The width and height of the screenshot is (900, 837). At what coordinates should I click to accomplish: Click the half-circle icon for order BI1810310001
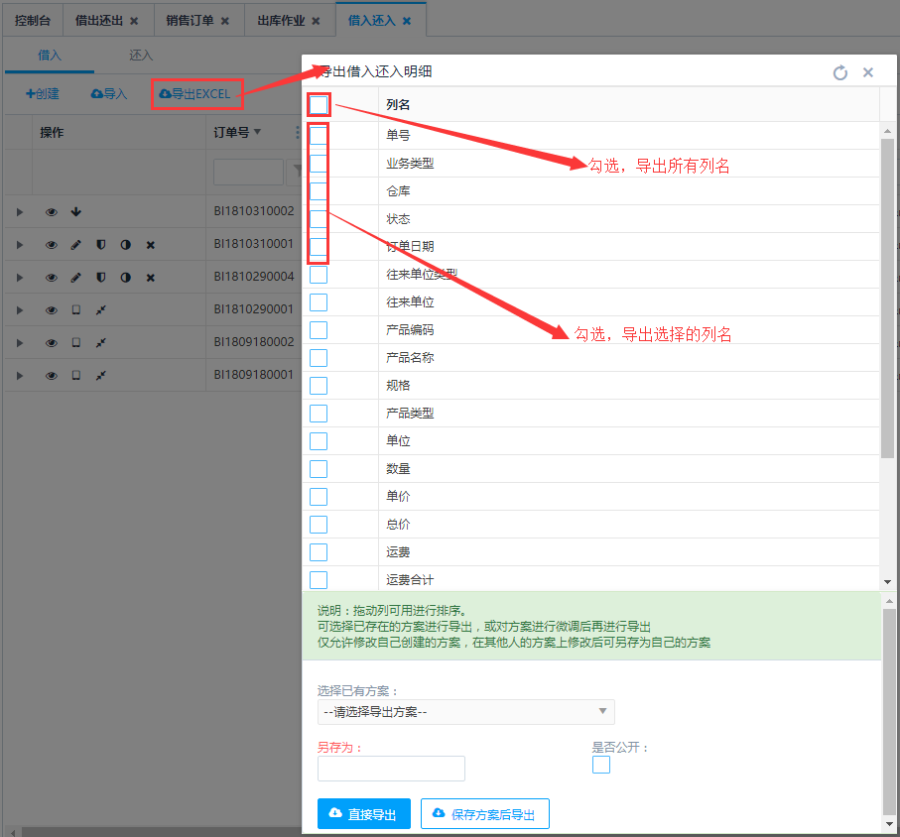[126, 245]
